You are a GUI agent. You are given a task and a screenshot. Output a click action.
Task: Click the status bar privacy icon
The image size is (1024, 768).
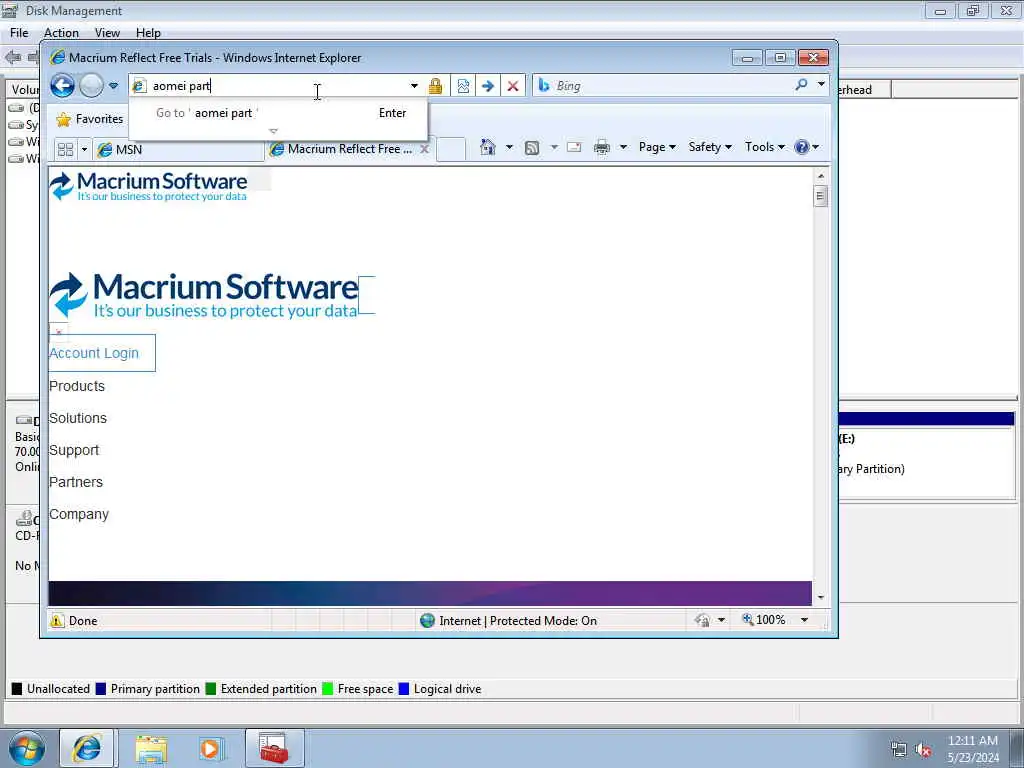point(703,620)
